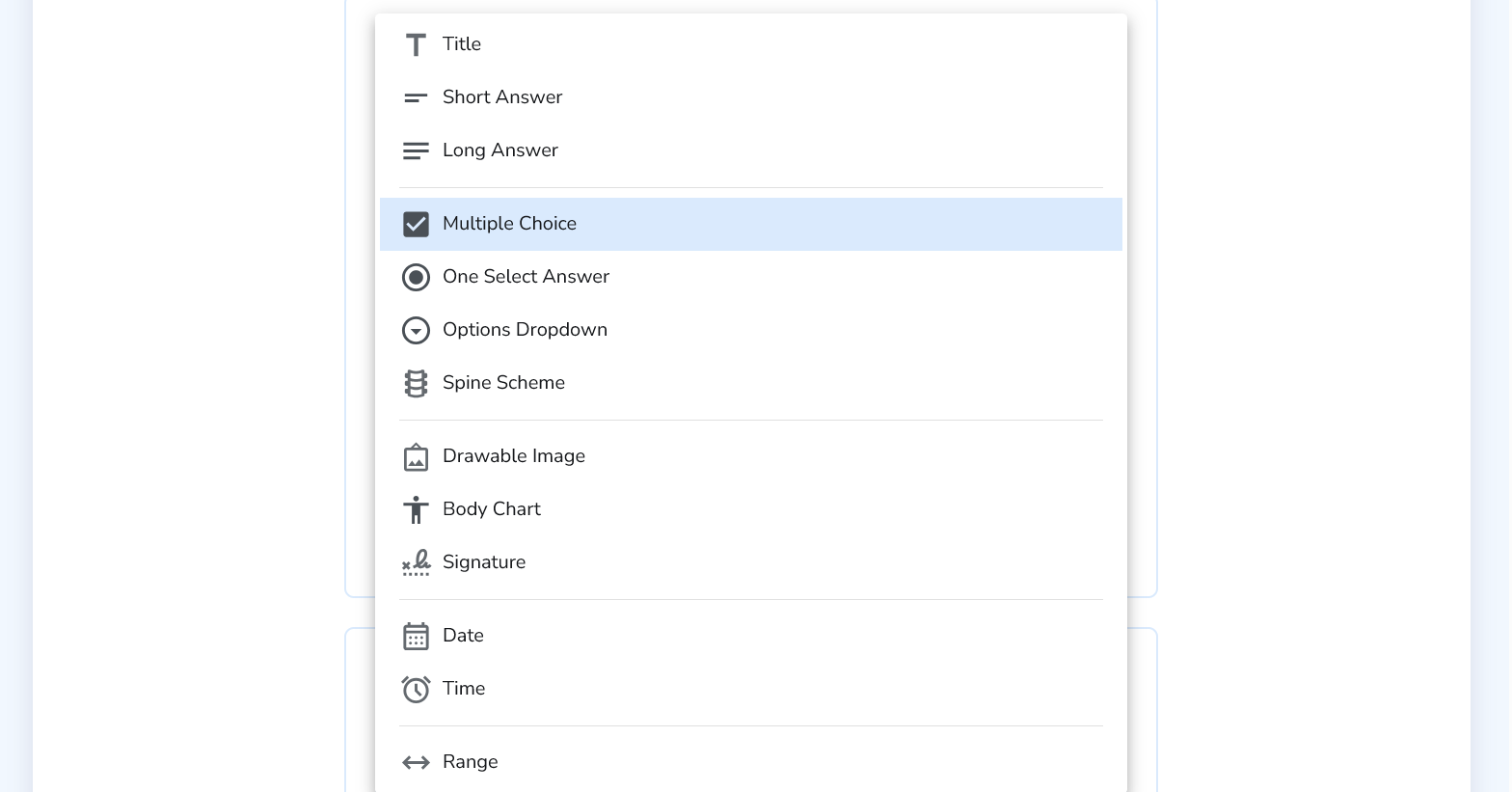Viewport: 1512px width, 792px height.
Task: Open the Options Dropdown item
Action: click(x=525, y=330)
